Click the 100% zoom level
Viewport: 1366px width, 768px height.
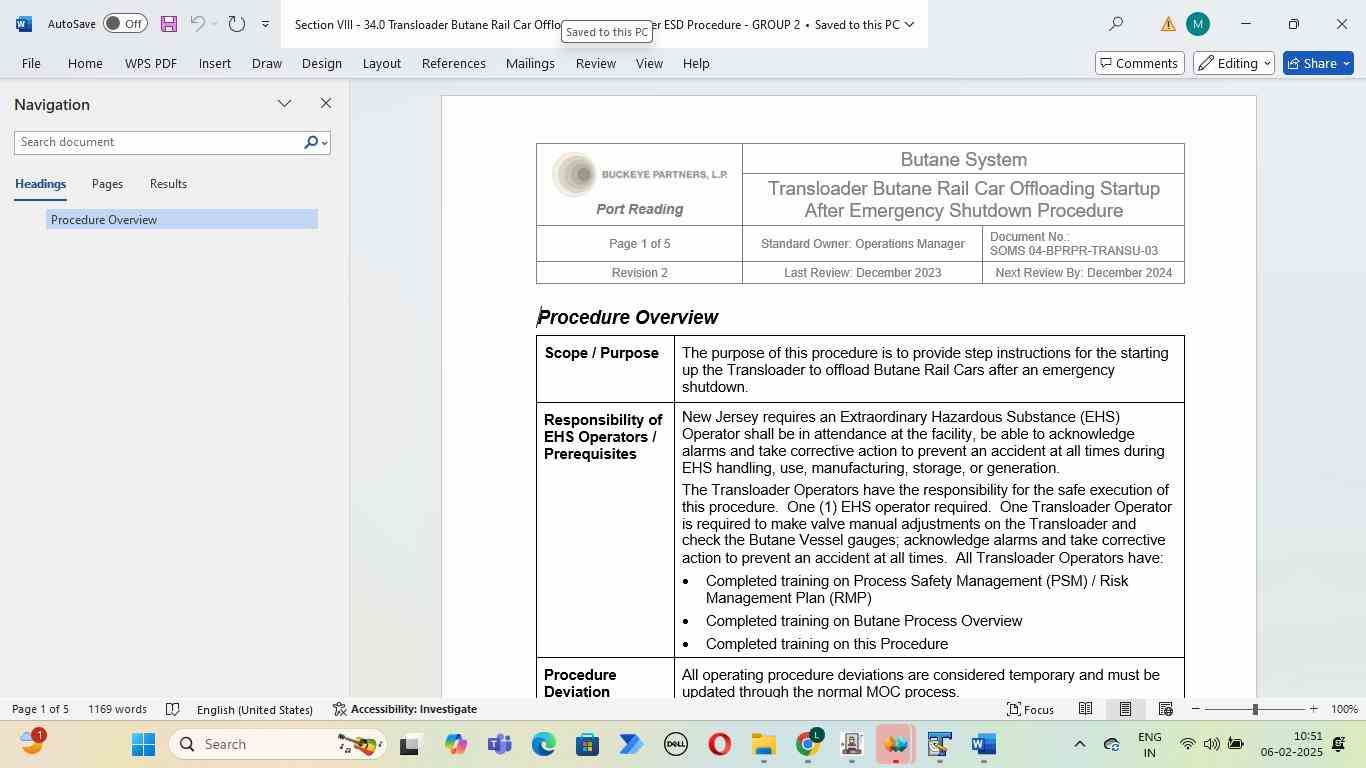[x=1344, y=709]
